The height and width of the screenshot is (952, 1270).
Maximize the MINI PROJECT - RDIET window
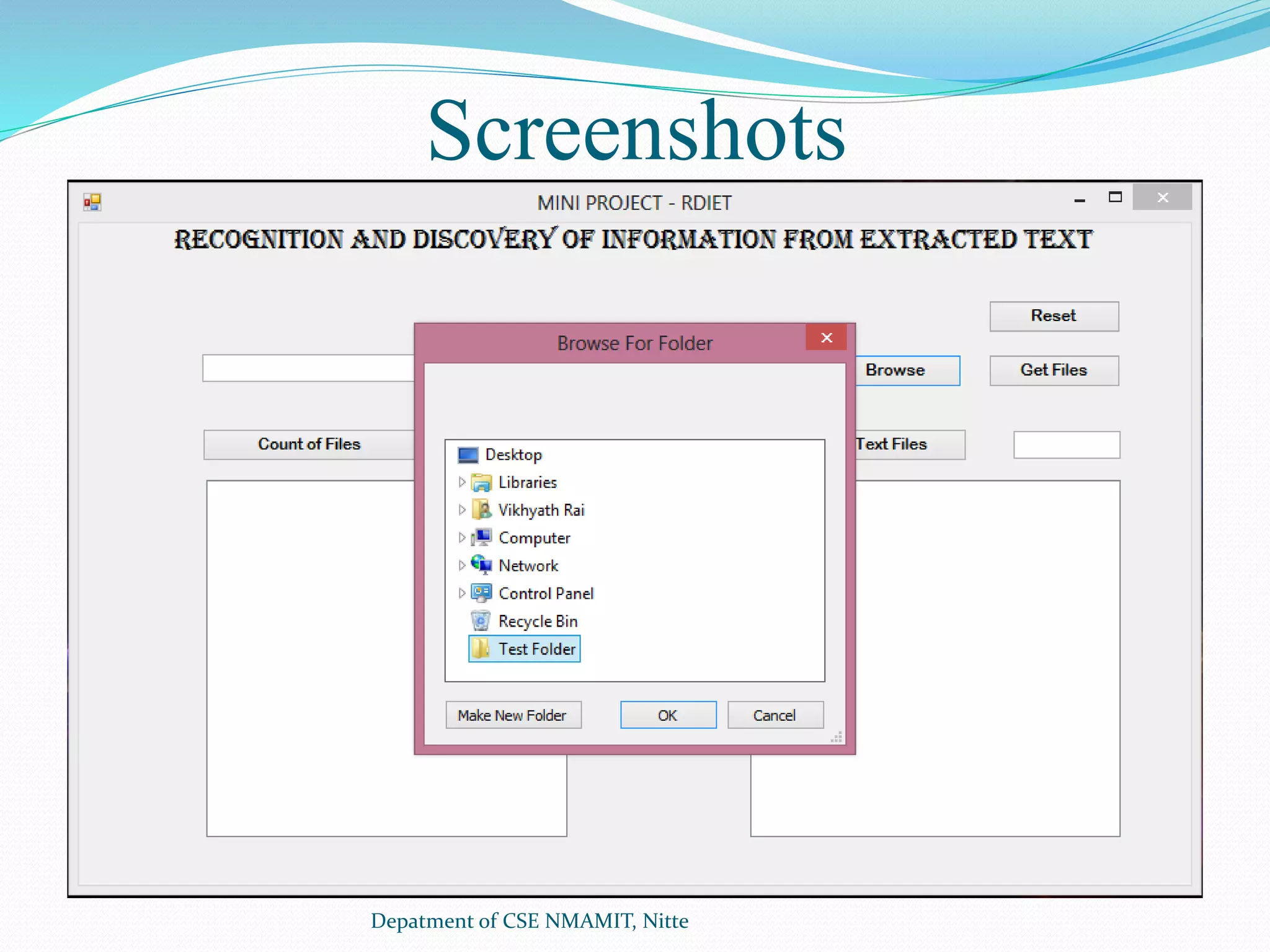tap(1115, 197)
